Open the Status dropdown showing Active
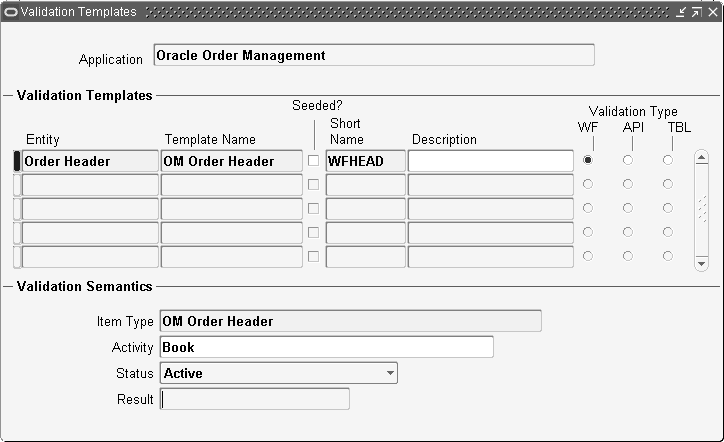The height and width of the screenshot is (442, 724). [279, 373]
